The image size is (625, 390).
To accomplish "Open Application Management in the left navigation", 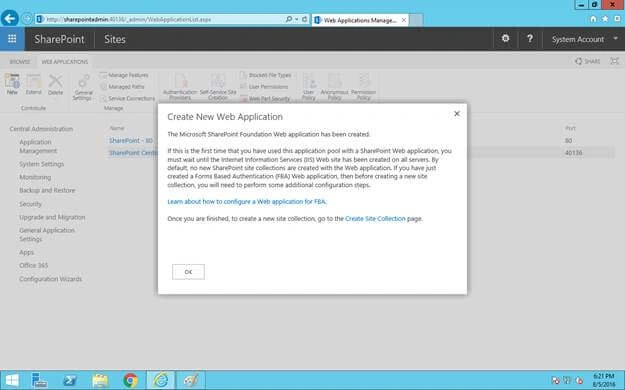I will (38, 146).
